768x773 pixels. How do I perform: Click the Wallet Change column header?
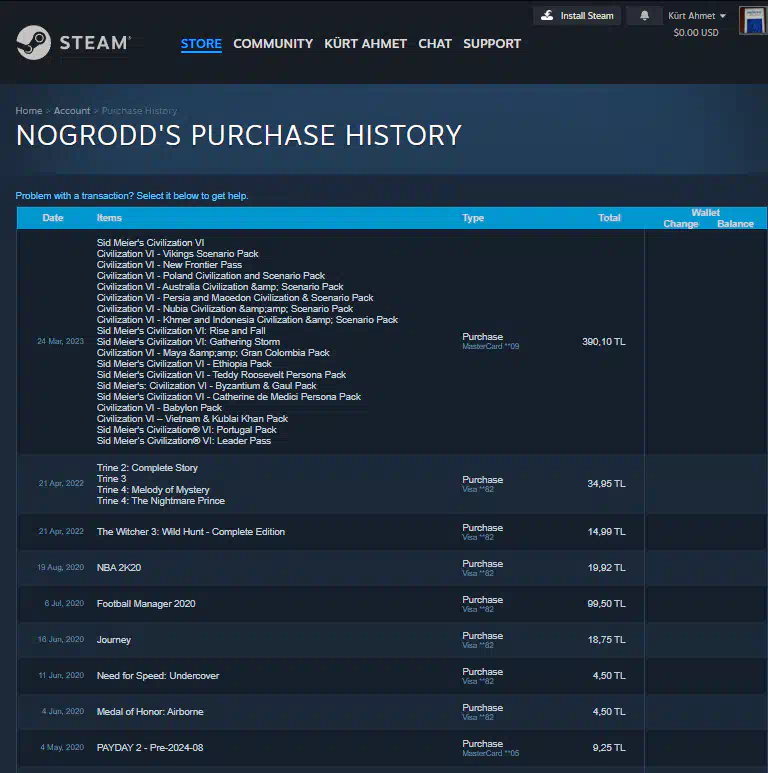(681, 224)
